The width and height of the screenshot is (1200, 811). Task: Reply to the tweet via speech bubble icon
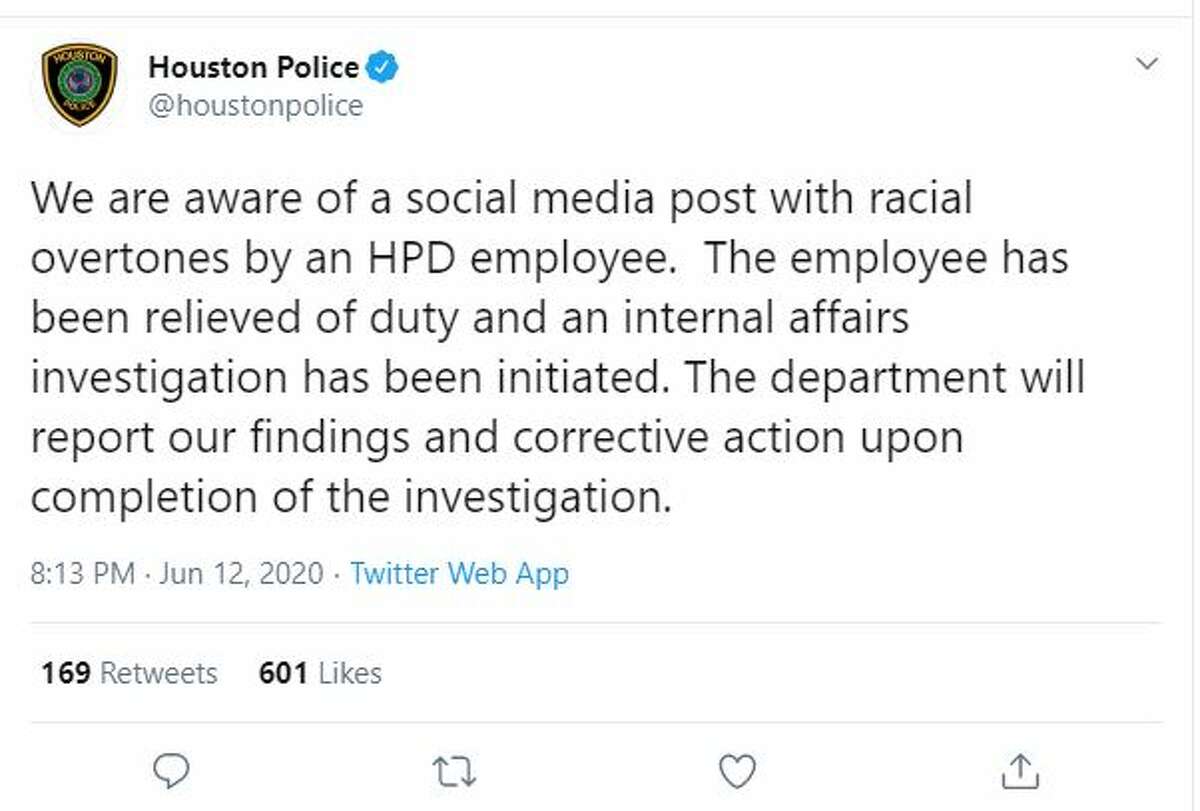click(x=172, y=771)
